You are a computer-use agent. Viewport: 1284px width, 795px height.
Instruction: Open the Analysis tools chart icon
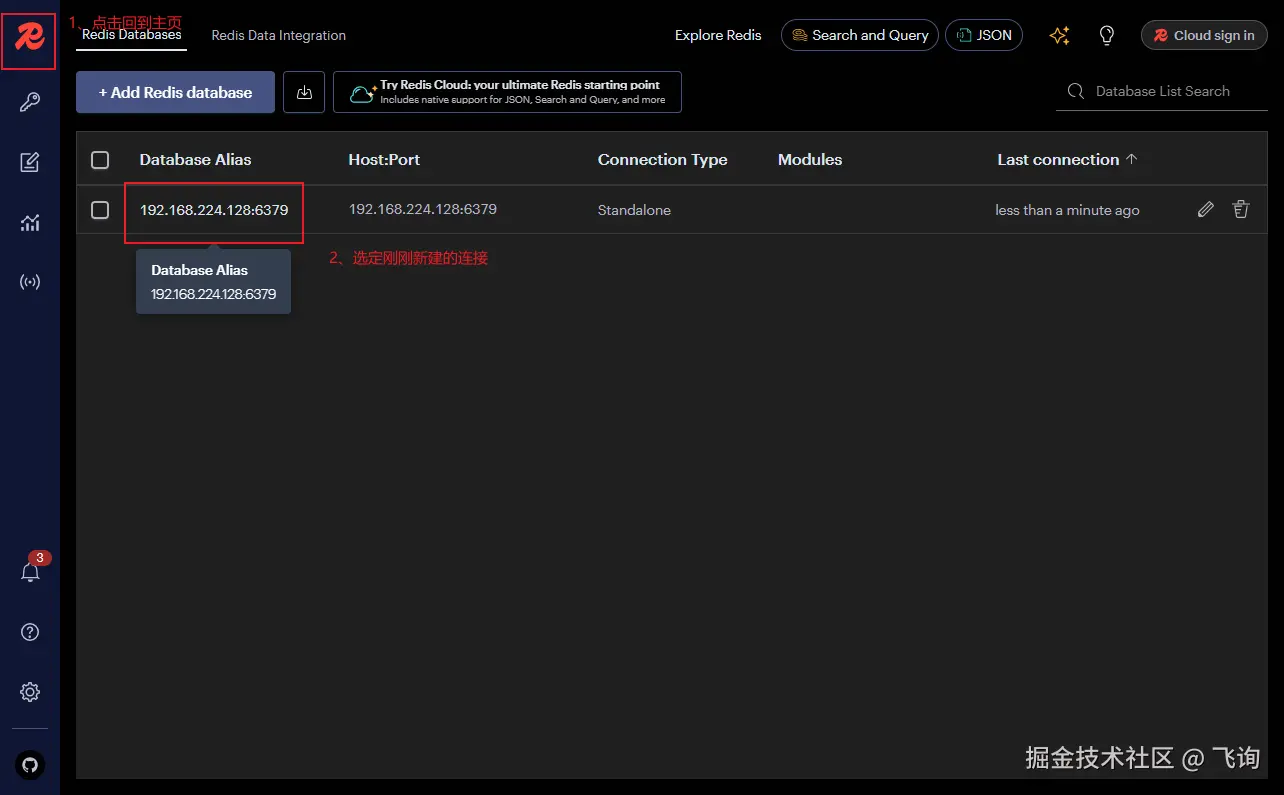click(x=30, y=222)
